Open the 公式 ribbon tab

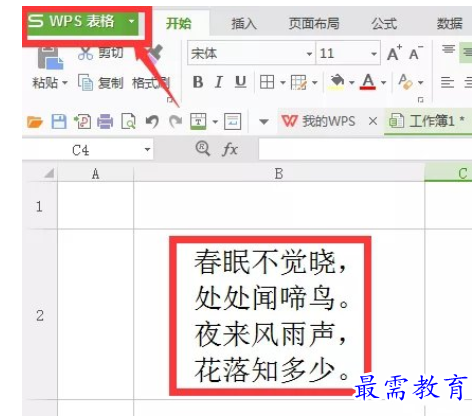click(x=384, y=24)
